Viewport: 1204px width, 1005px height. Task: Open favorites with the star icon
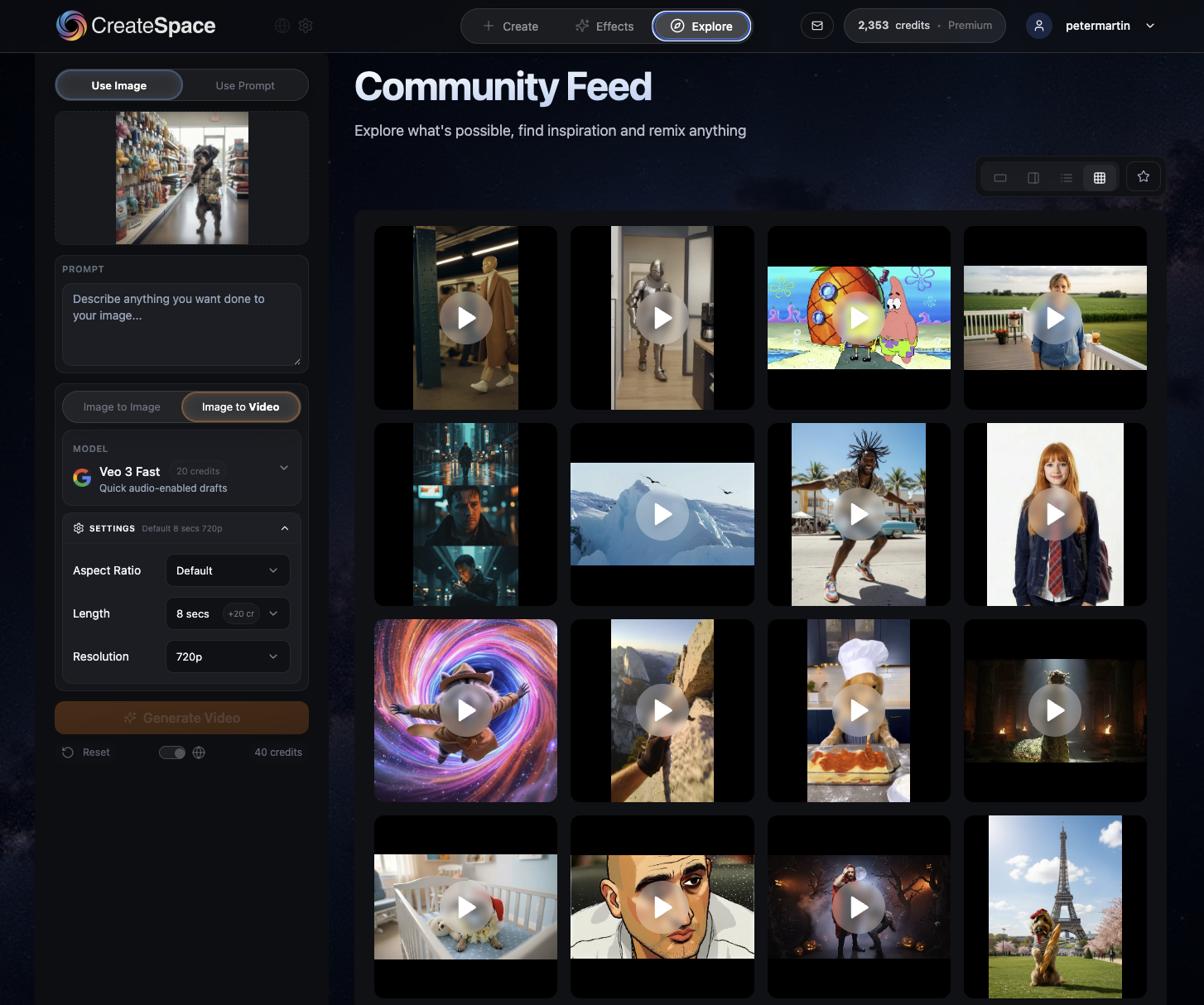pyautogui.click(x=1144, y=176)
